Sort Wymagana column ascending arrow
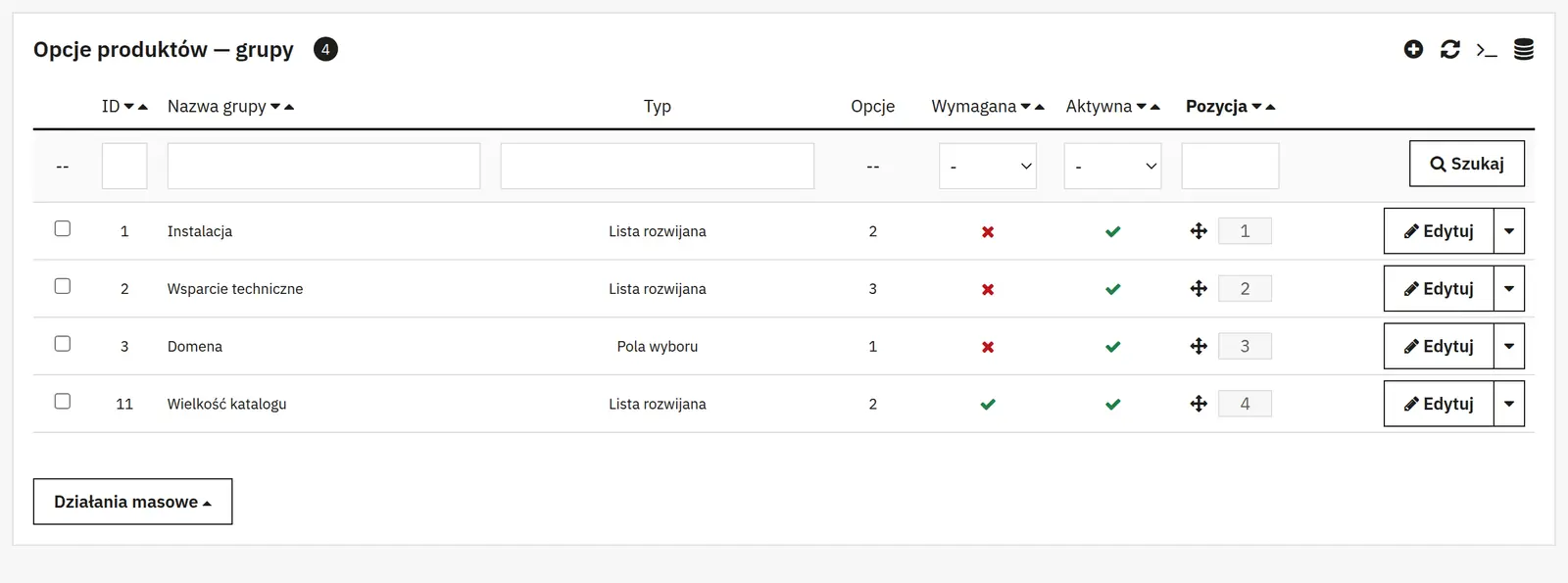Screen dimensions: 1568x583 point(1040,107)
